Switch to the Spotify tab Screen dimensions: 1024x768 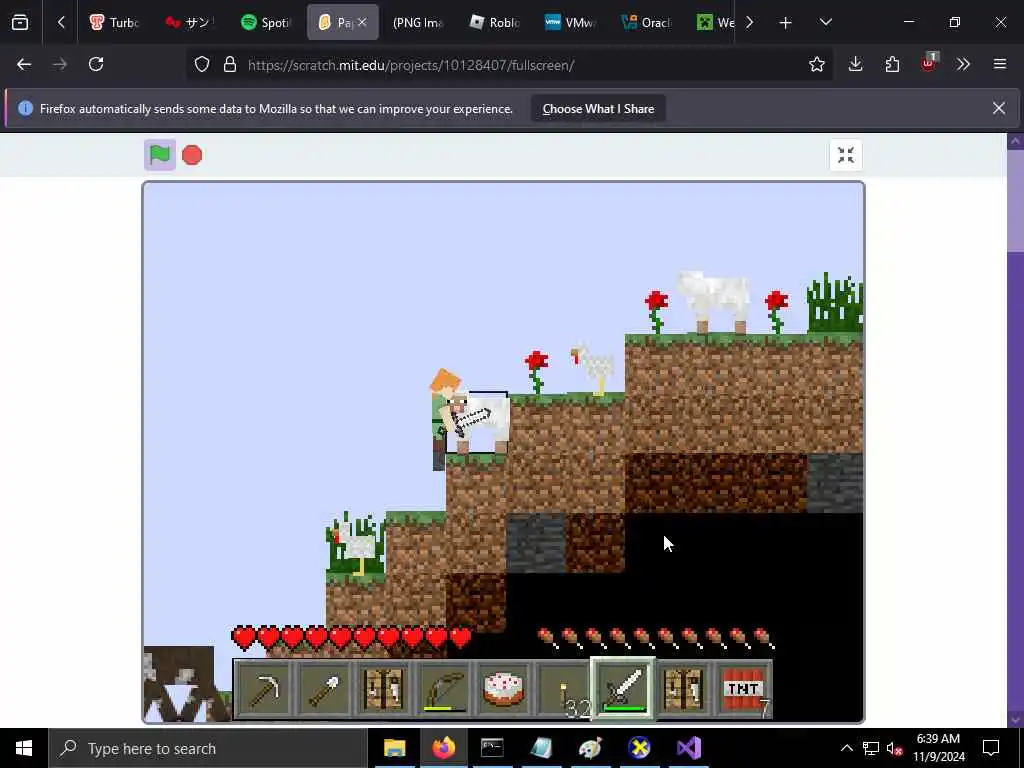click(265, 22)
